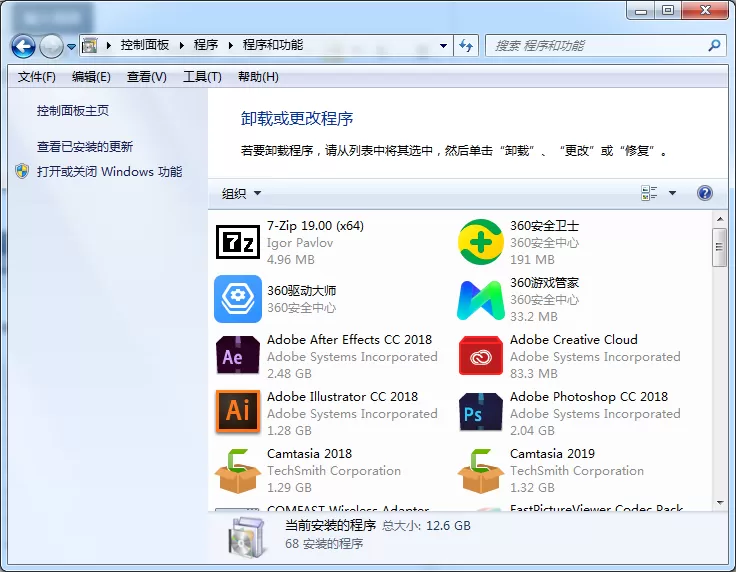Open 打开或关闭 Windows 功能 link
Screen dimensions: 736x572
109,172
